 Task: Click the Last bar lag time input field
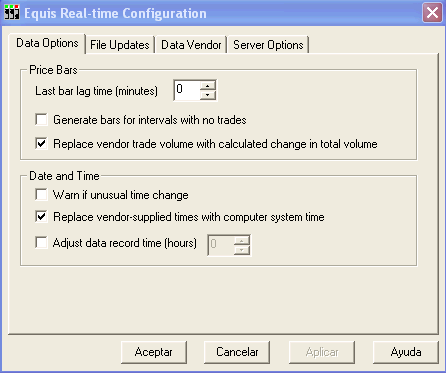[x=187, y=90]
